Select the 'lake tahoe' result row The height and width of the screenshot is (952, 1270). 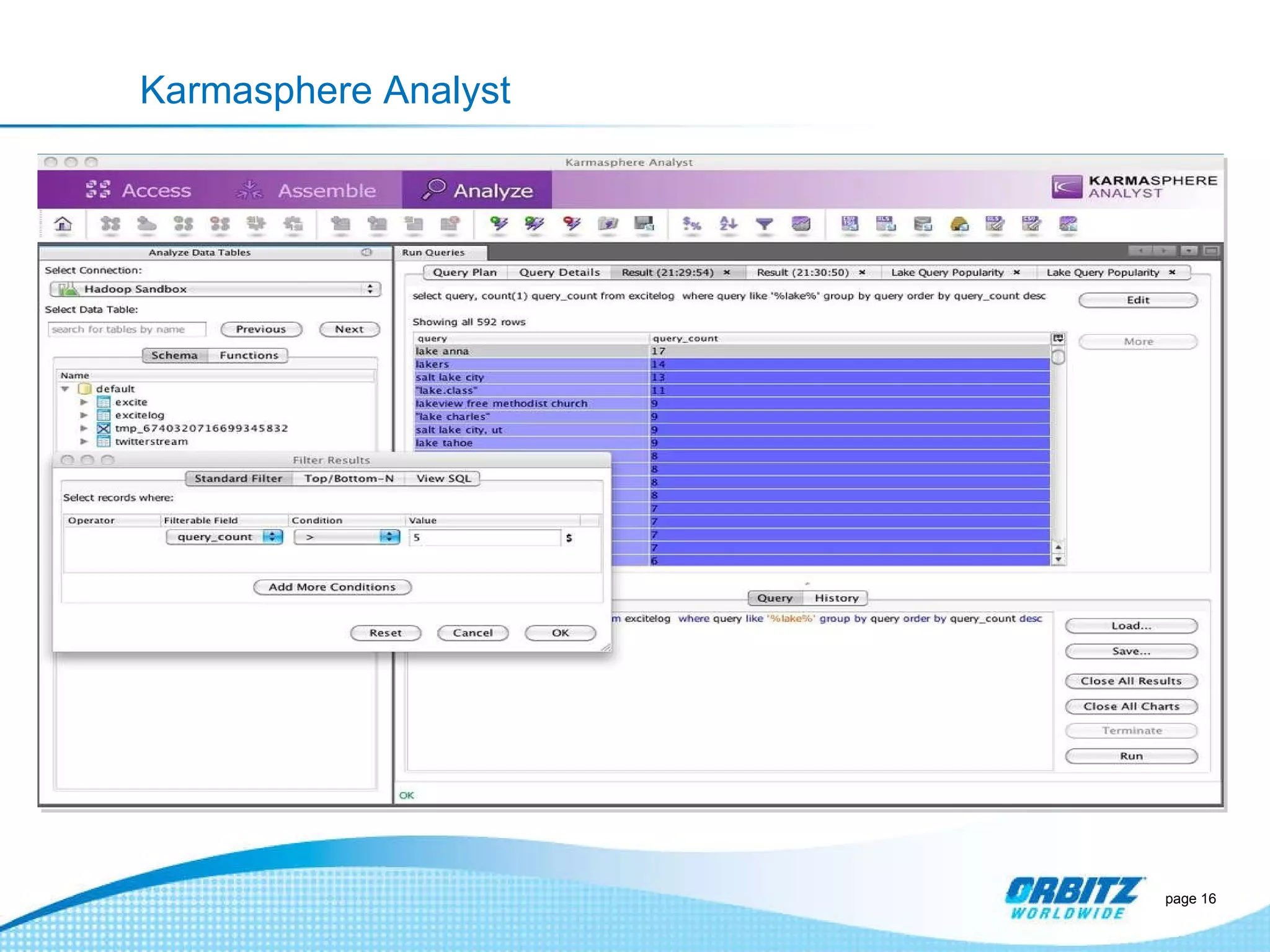click(732, 444)
